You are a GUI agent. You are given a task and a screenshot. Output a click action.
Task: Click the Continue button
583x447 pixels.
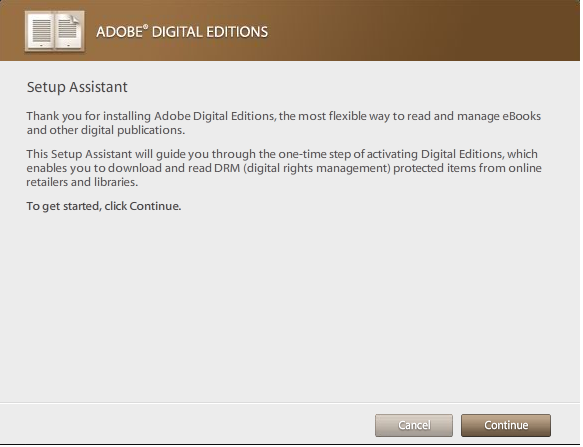tap(506, 425)
